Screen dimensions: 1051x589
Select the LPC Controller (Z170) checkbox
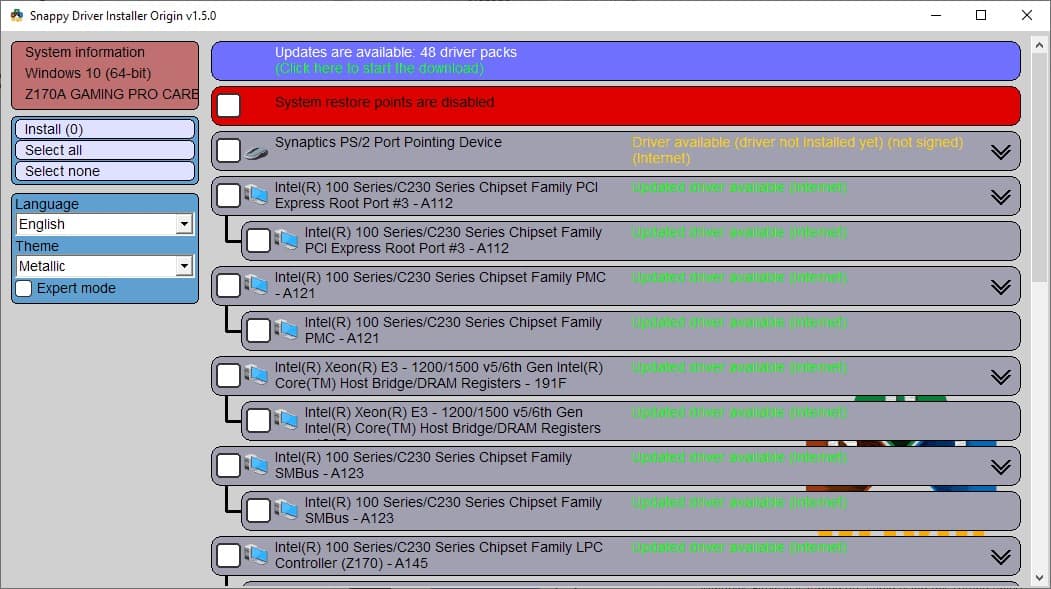[x=229, y=554]
